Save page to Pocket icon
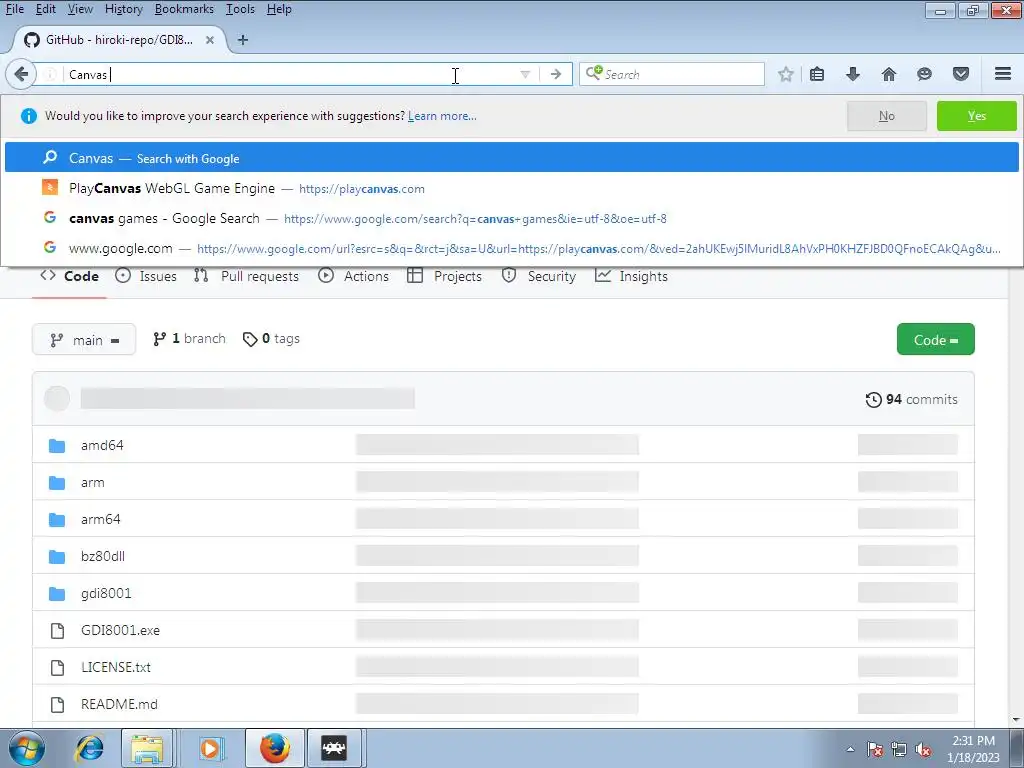The width and height of the screenshot is (1024, 768). point(961,74)
